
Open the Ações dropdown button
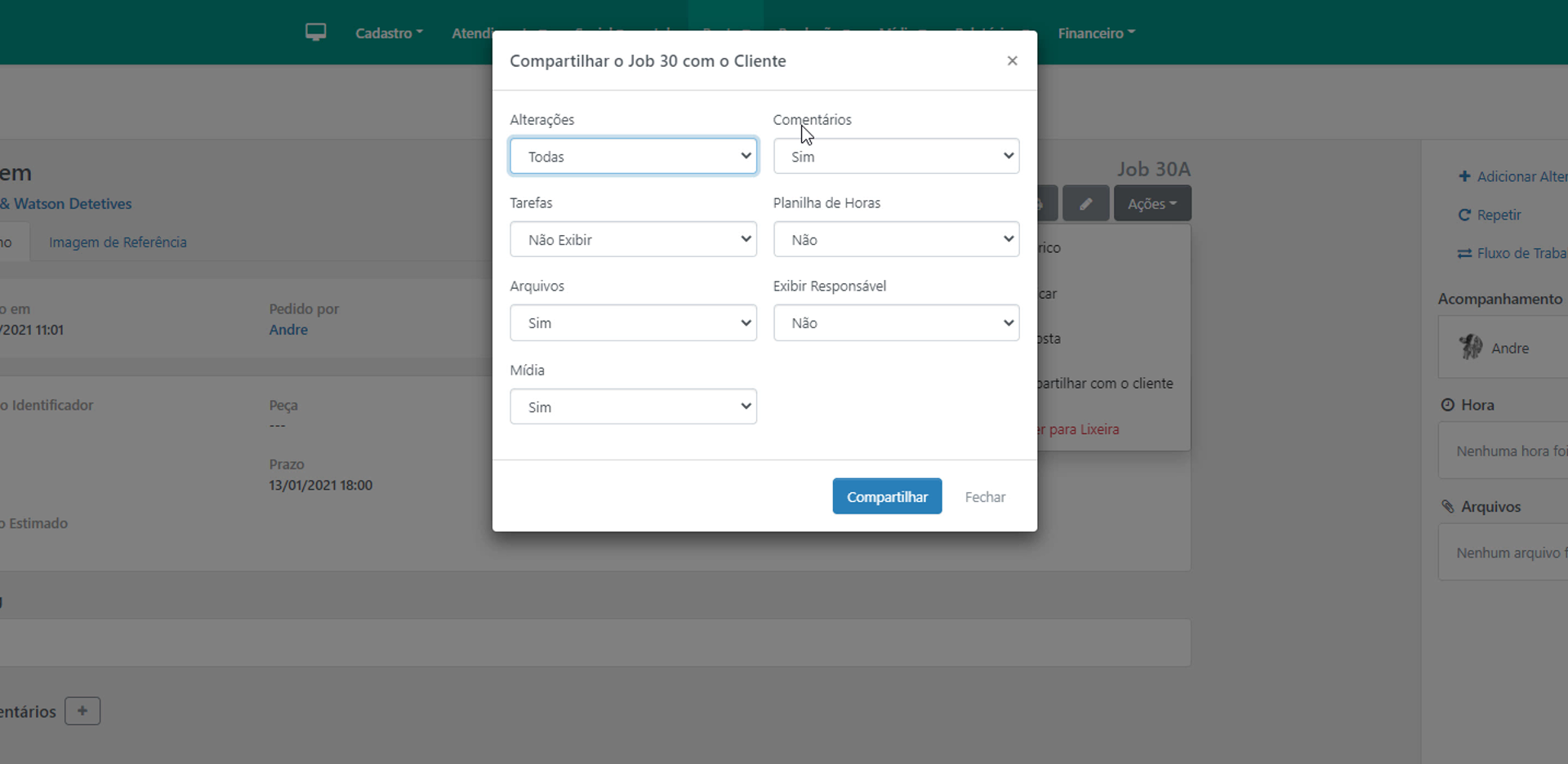(1151, 204)
